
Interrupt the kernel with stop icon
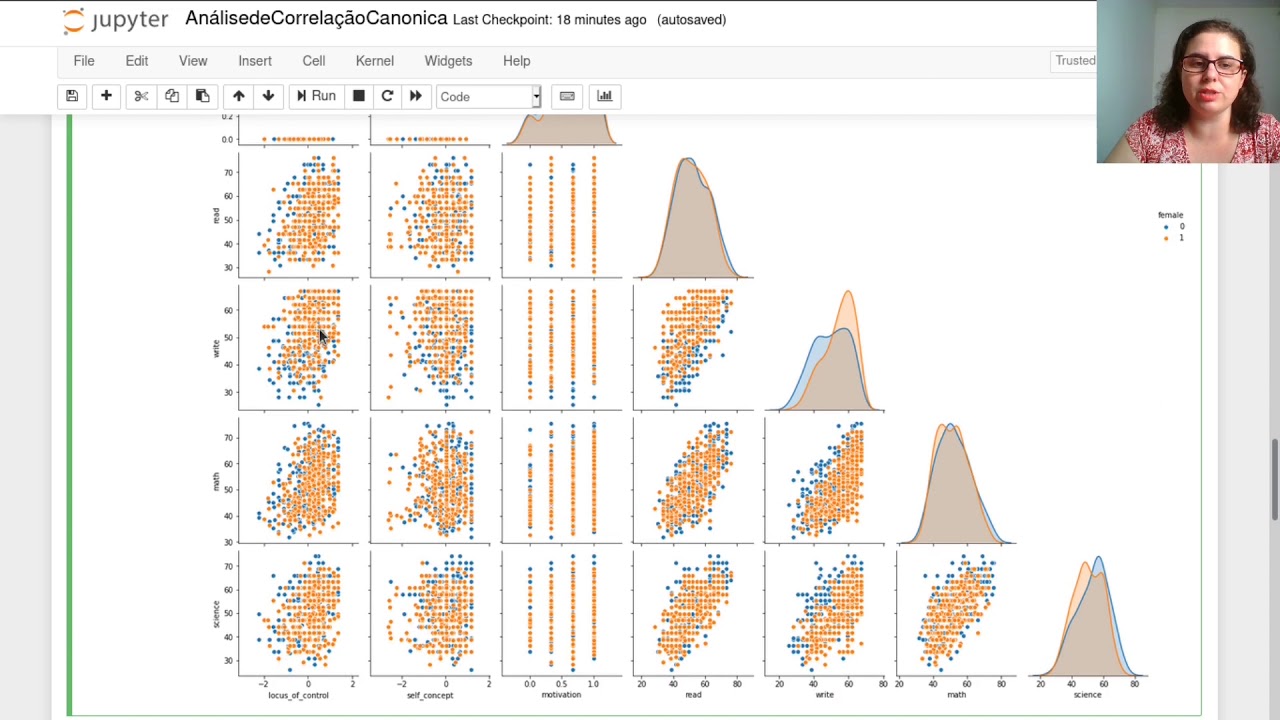click(x=358, y=96)
